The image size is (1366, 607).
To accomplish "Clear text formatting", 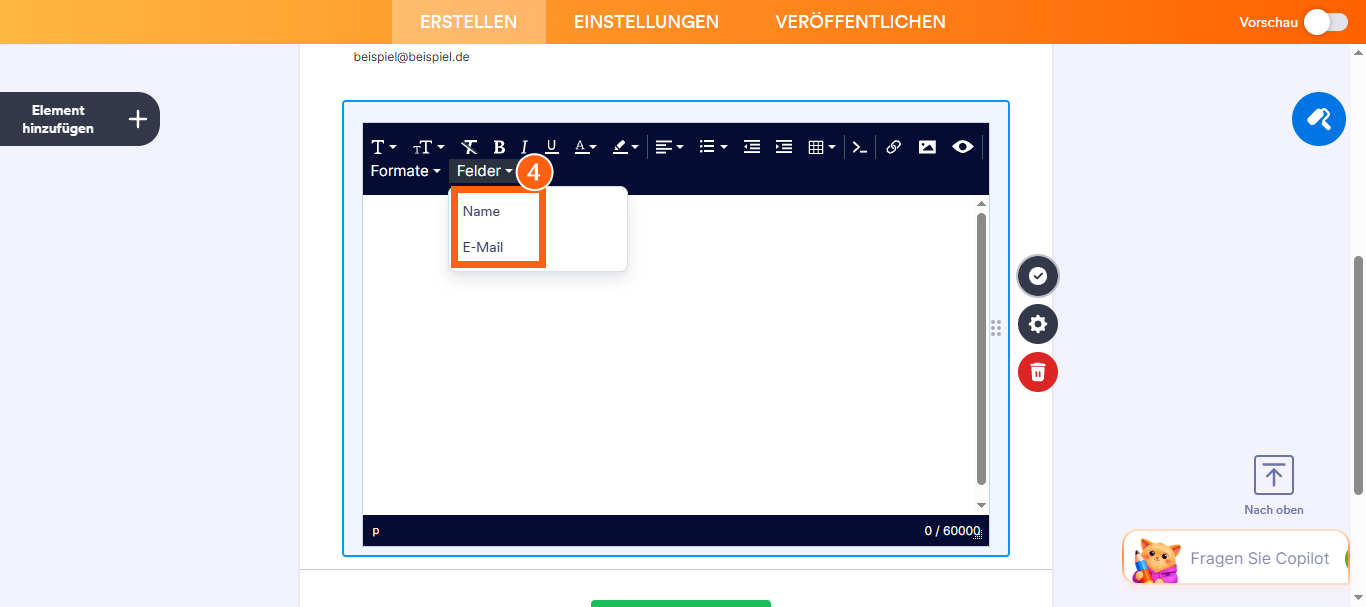I will coord(469,147).
